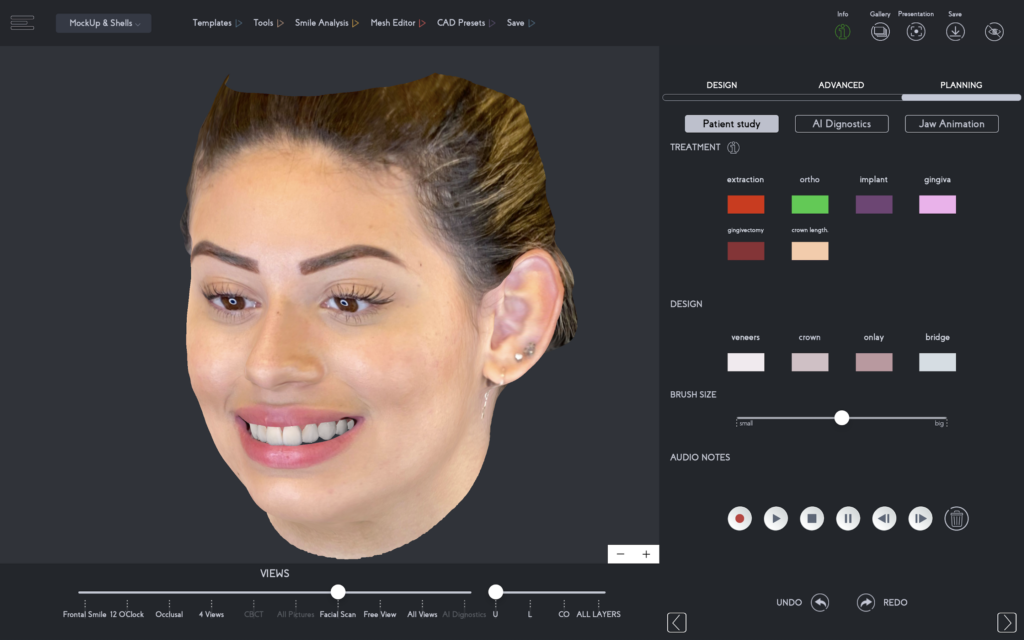
Task: Switch to the ADVANCED tab
Action: click(x=841, y=85)
